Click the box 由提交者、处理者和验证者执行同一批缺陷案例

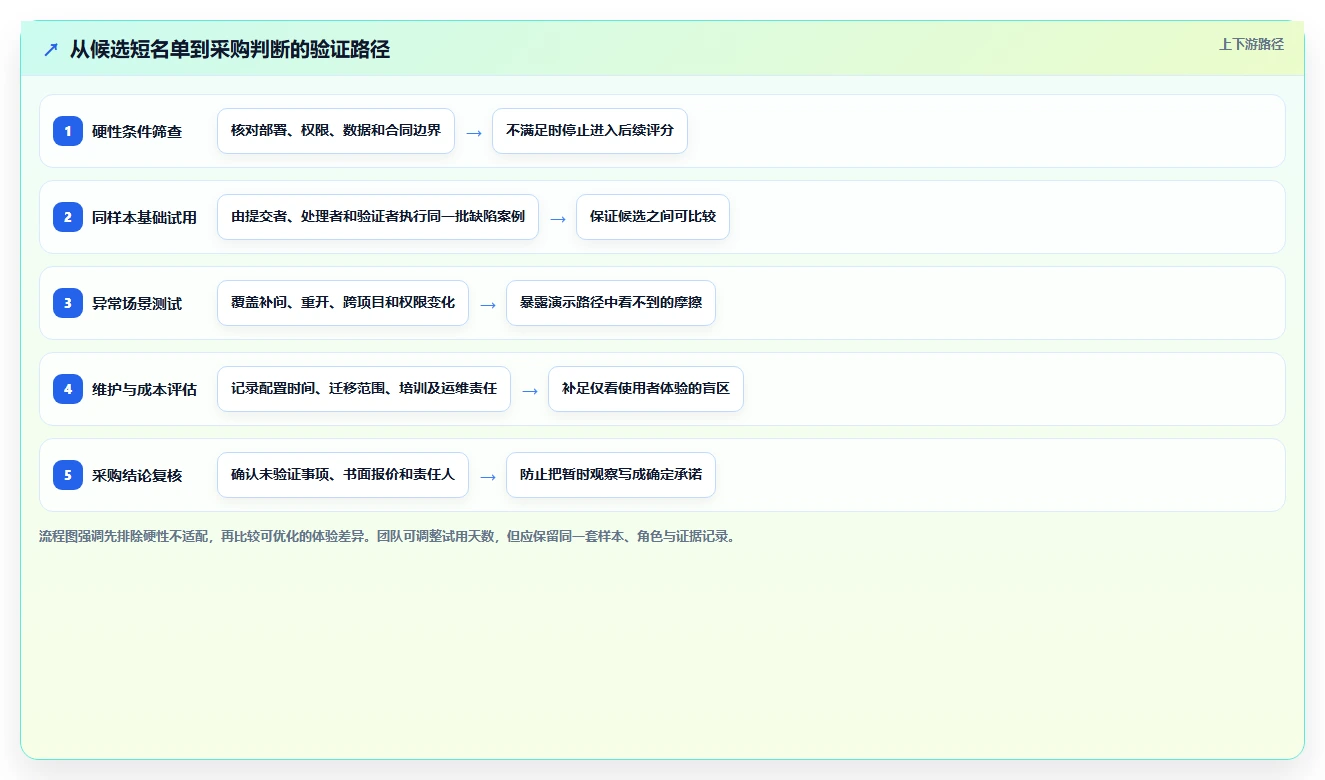coord(378,217)
